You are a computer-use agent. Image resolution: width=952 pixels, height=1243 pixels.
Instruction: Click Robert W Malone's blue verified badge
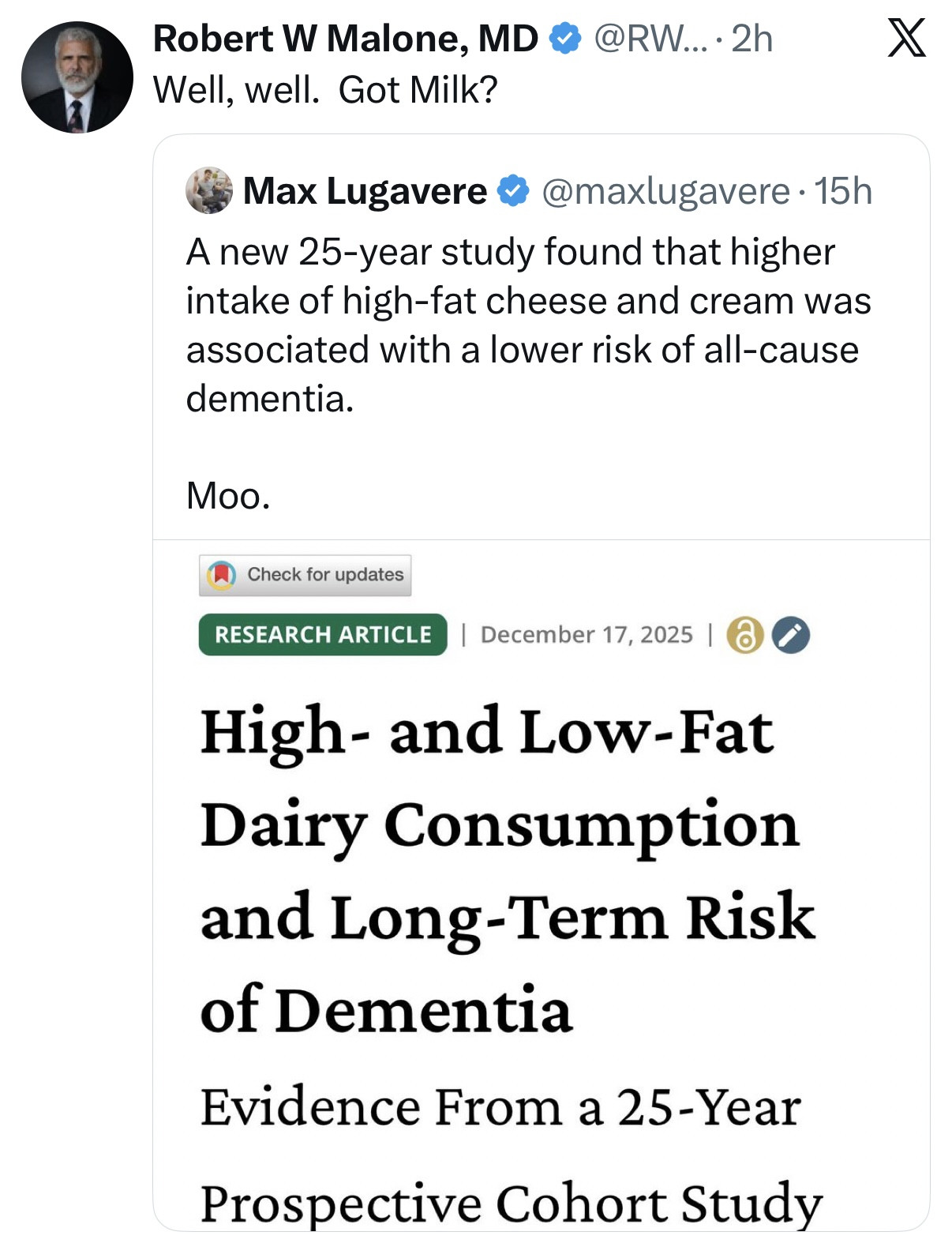tap(565, 39)
